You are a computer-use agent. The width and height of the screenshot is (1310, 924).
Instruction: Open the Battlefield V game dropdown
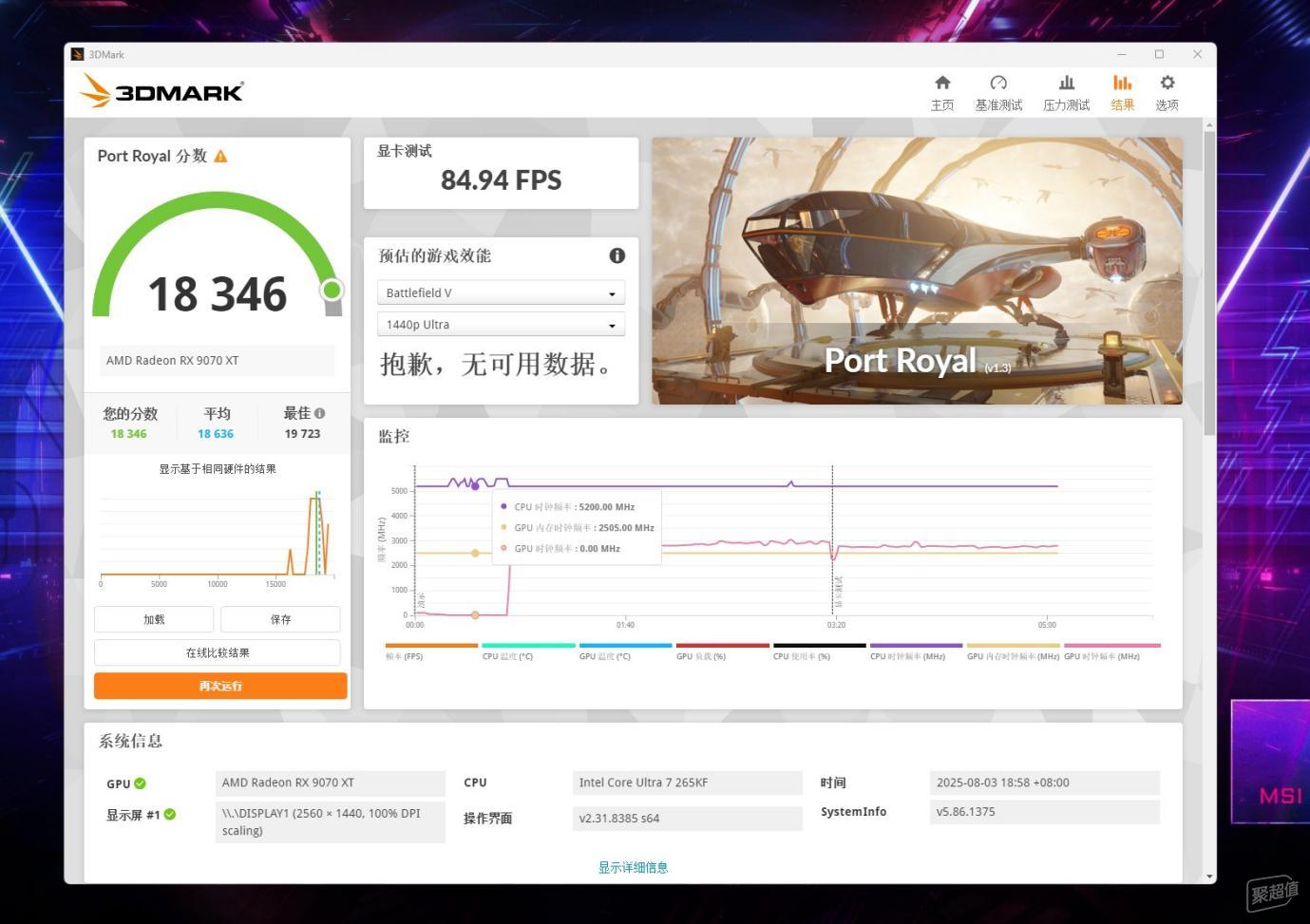coord(501,292)
